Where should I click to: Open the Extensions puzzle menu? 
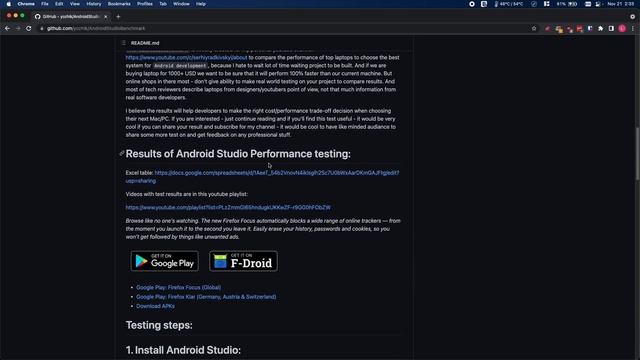pyautogui.click(x=600, y=29)
